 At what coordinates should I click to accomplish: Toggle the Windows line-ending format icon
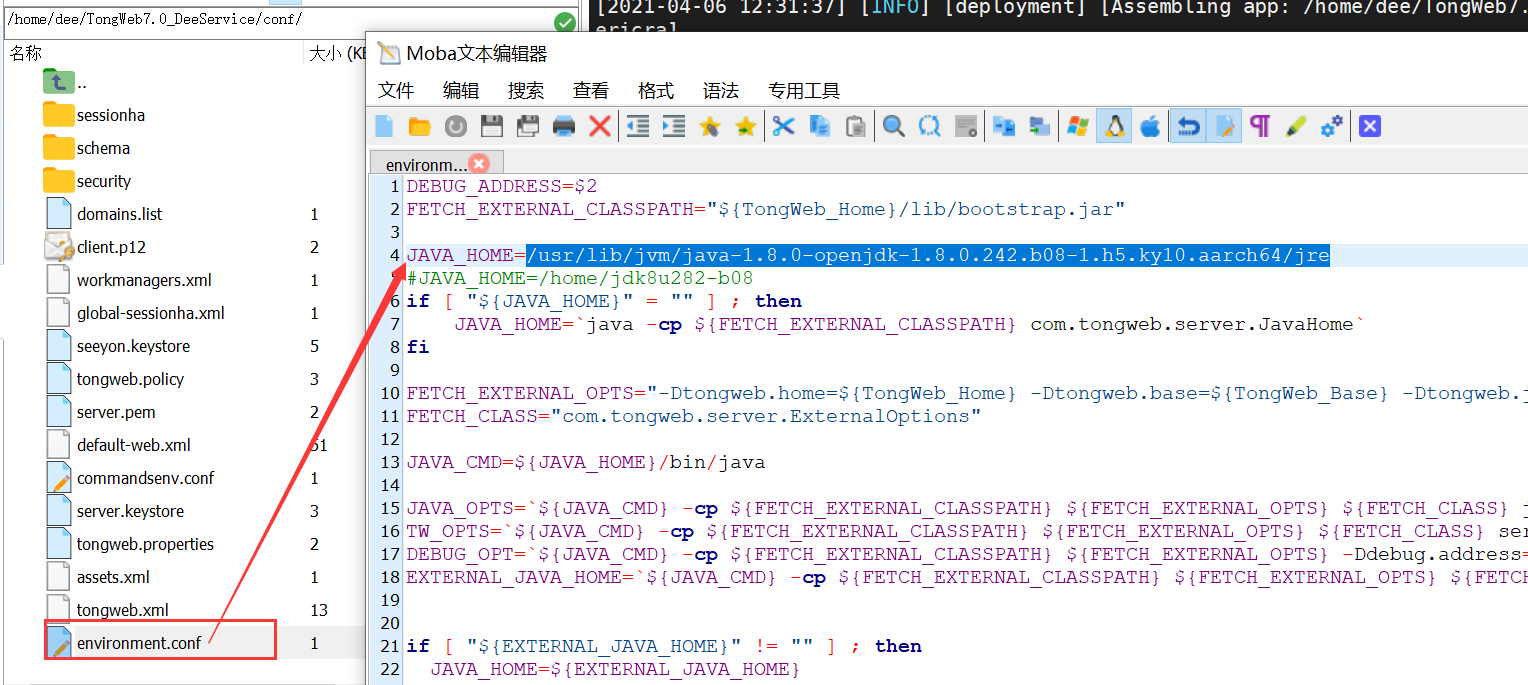click(x=1077, y=126)
